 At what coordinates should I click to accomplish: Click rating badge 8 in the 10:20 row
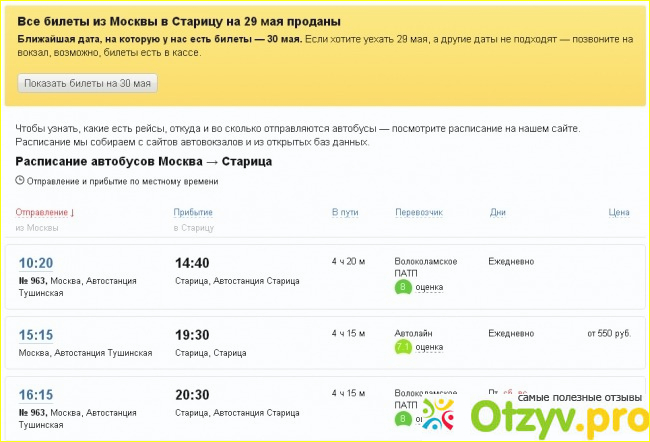click(403, 287)
